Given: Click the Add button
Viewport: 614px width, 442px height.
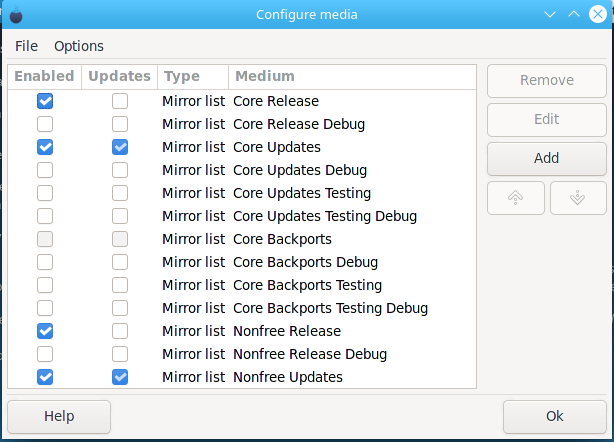Looking at the screenshot, I should (x=547, y=159).
